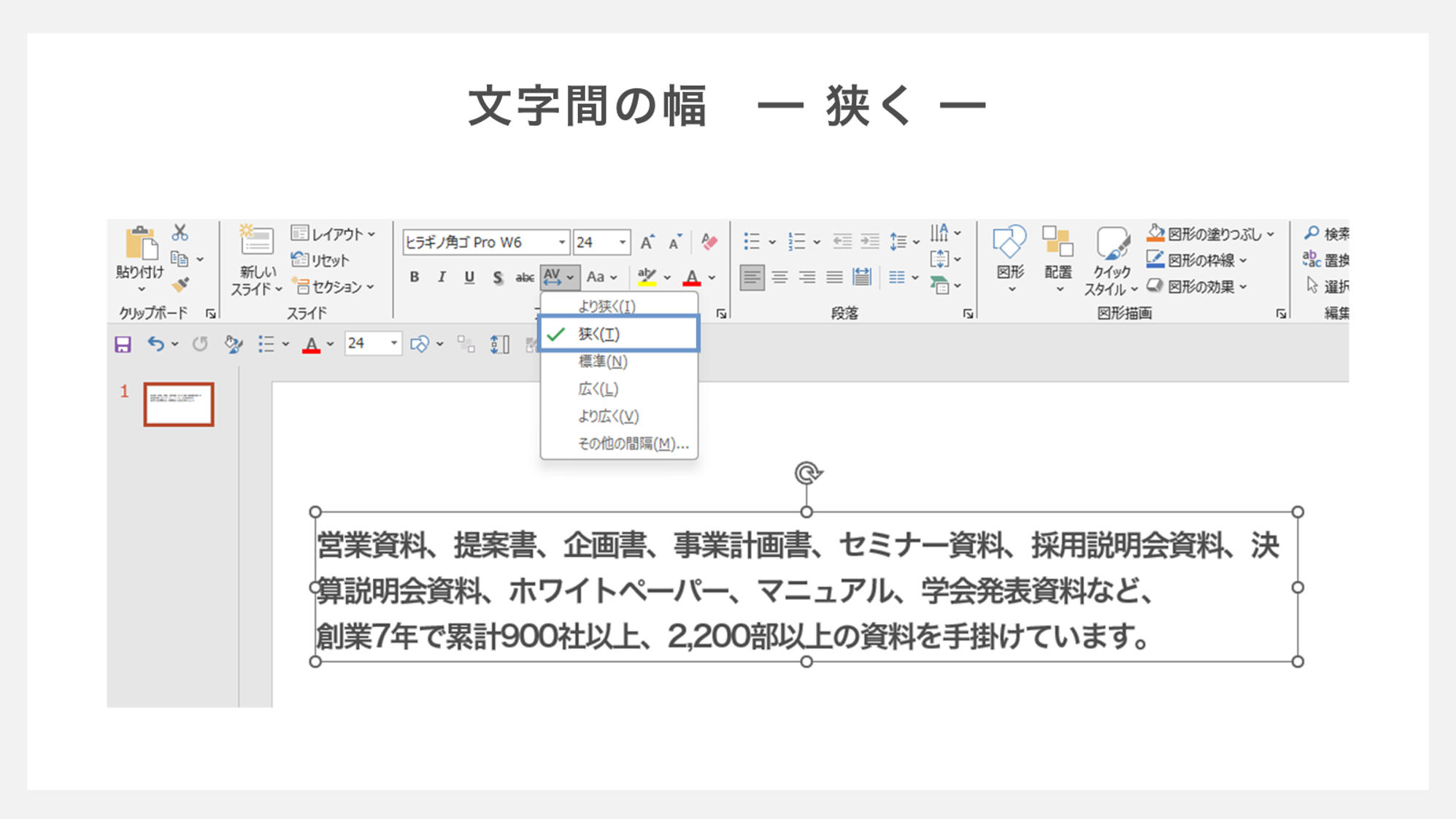
Task: Click the character spacing AV icon
Action: pyautogui.click(x=552, y=277)
